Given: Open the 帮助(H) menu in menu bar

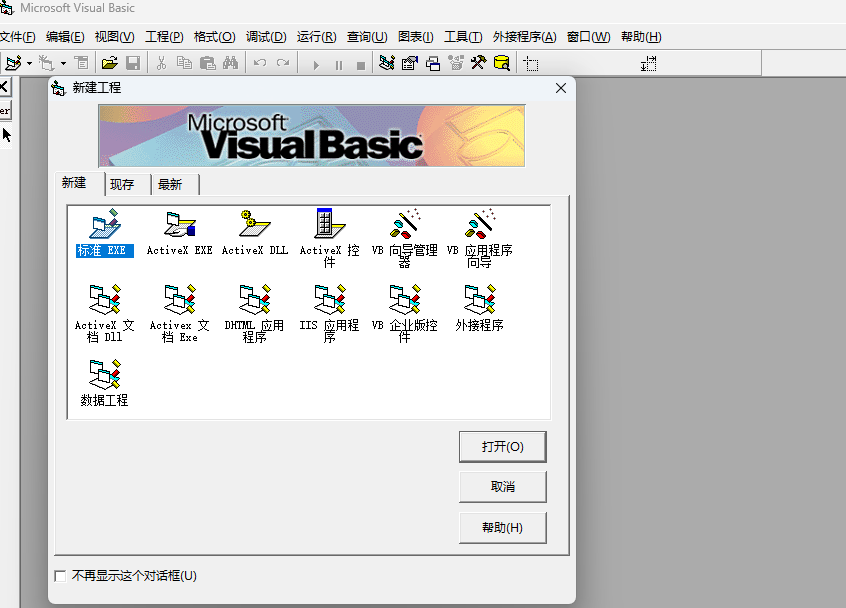Looking at the screenshot, I should [641, 37].
